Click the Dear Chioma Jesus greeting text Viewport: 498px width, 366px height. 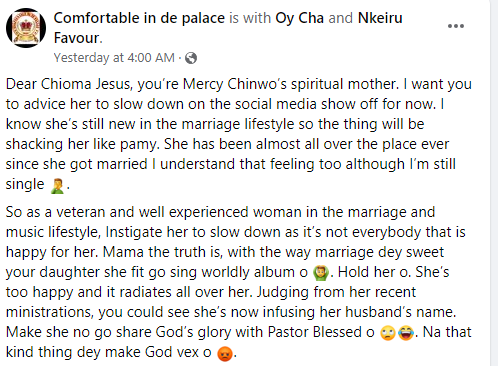[x=69, y=84]
